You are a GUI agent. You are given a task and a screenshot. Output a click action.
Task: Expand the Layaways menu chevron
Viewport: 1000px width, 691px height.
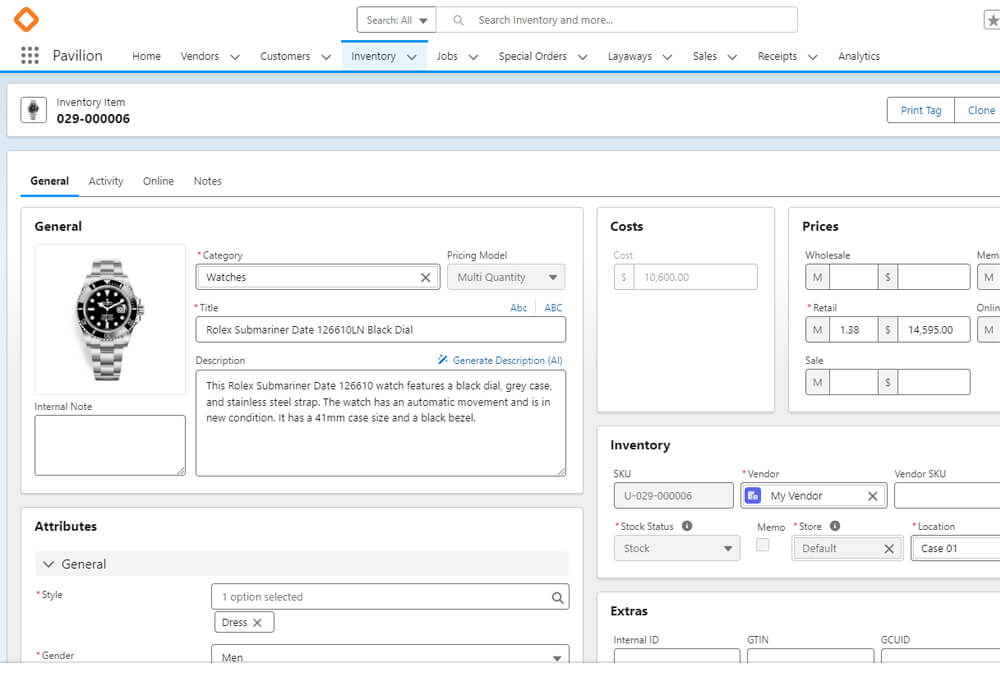tap(667, 57)
